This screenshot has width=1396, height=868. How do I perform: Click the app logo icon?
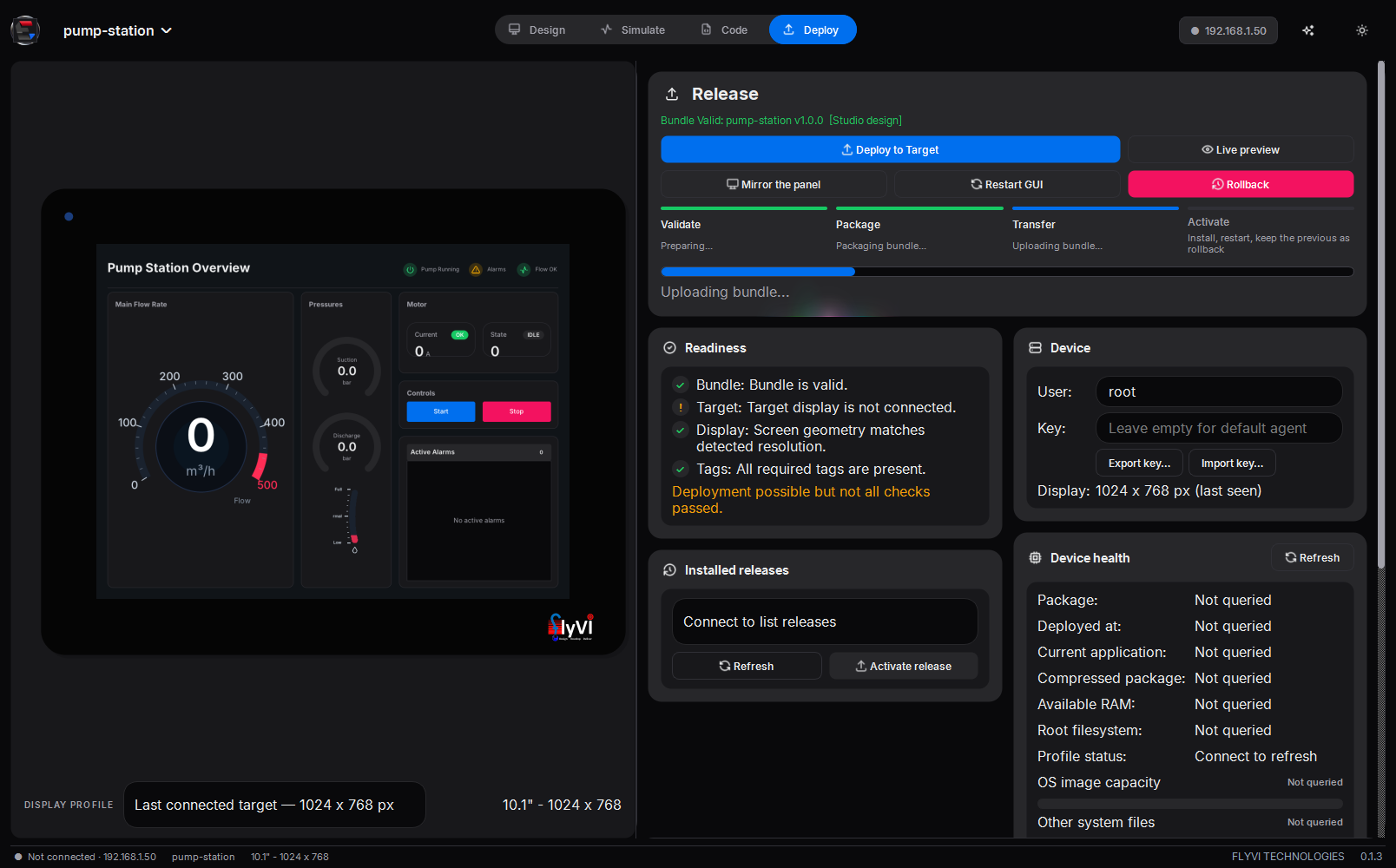[25, 30]
